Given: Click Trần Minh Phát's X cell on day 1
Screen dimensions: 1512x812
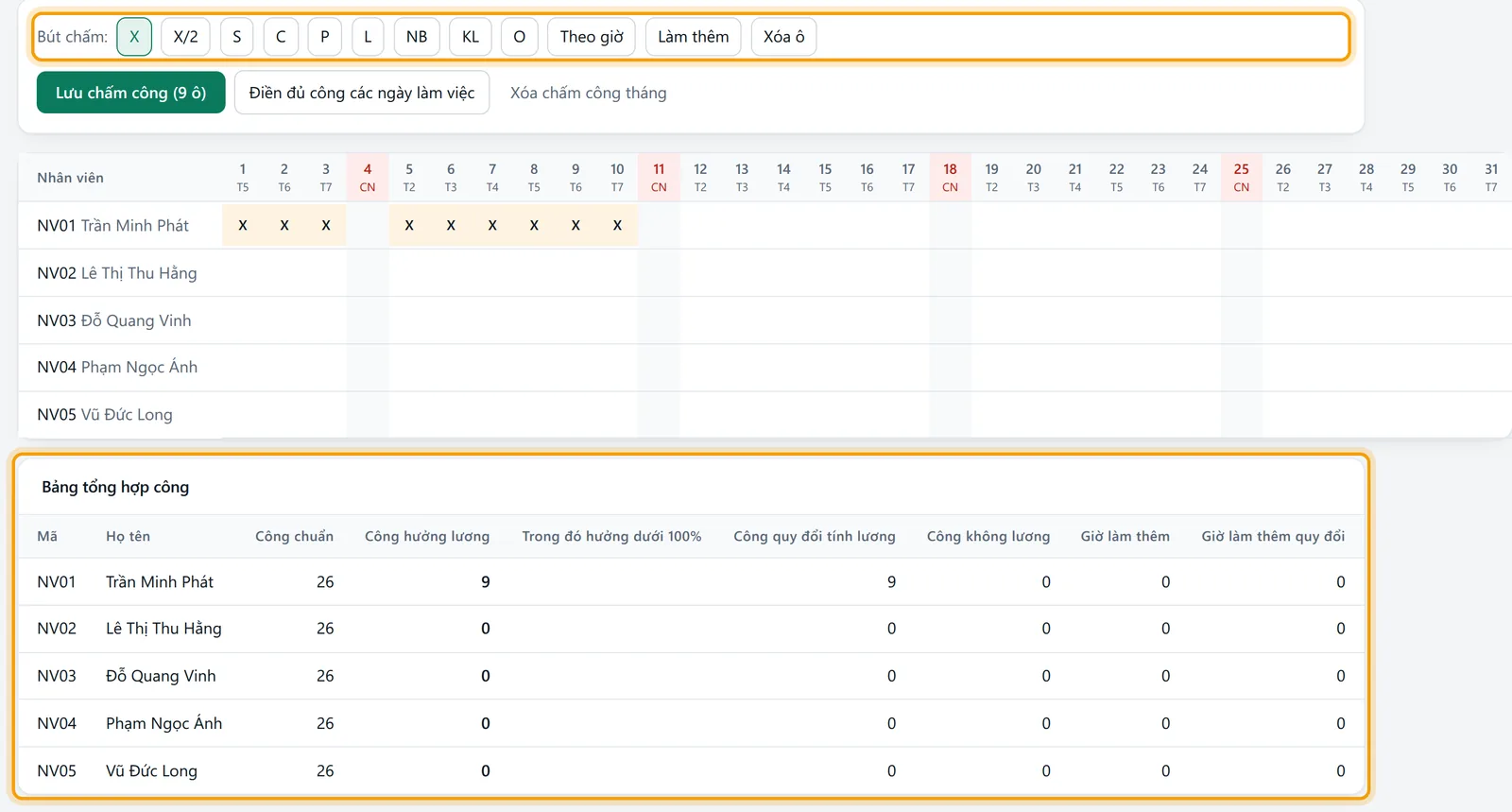Looking at the screenshot, I should (x=243, y=226).
